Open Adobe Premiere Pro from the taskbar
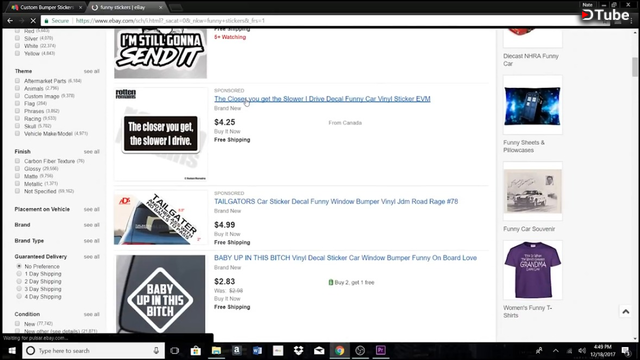The width and height of the screenshot is (640, 360). click(380, 351)
